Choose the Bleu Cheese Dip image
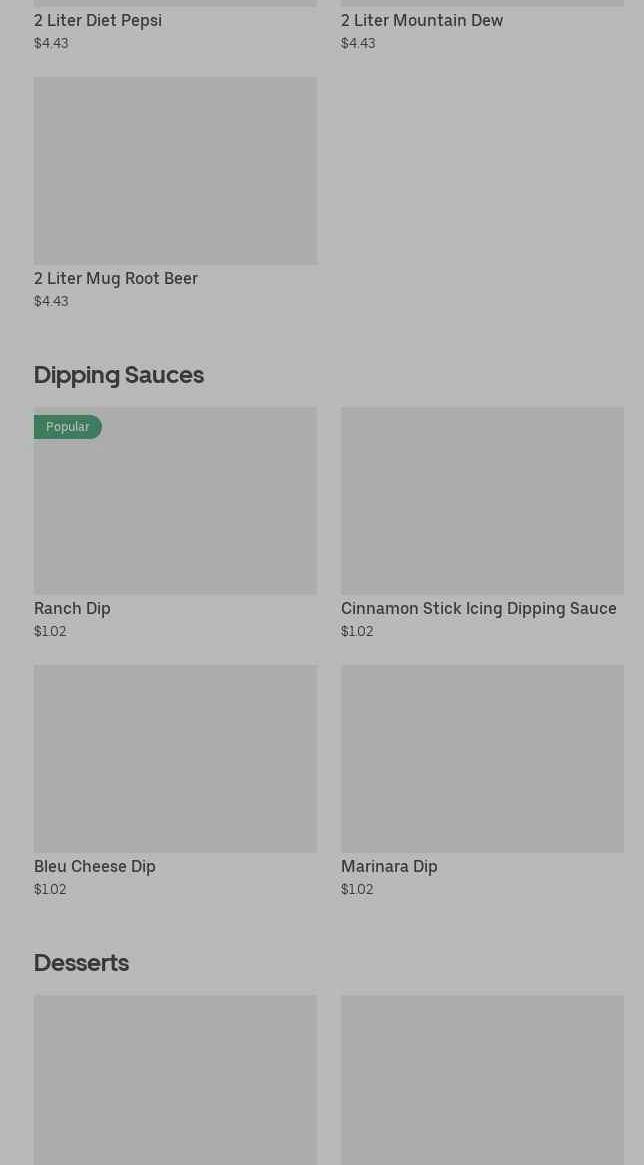Screen dimensions: 644x1165 tap(175, 758)
